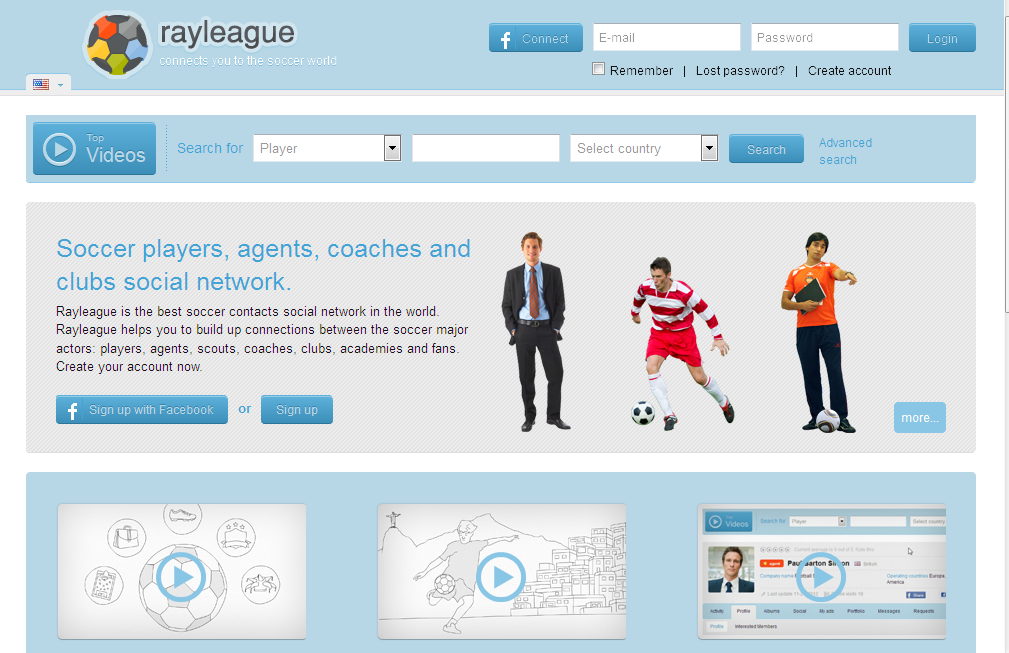Image resolution: width=1009 pixels, height=653 pixels.
Task: Click the E-mail input field
Action: click(666, 38)
